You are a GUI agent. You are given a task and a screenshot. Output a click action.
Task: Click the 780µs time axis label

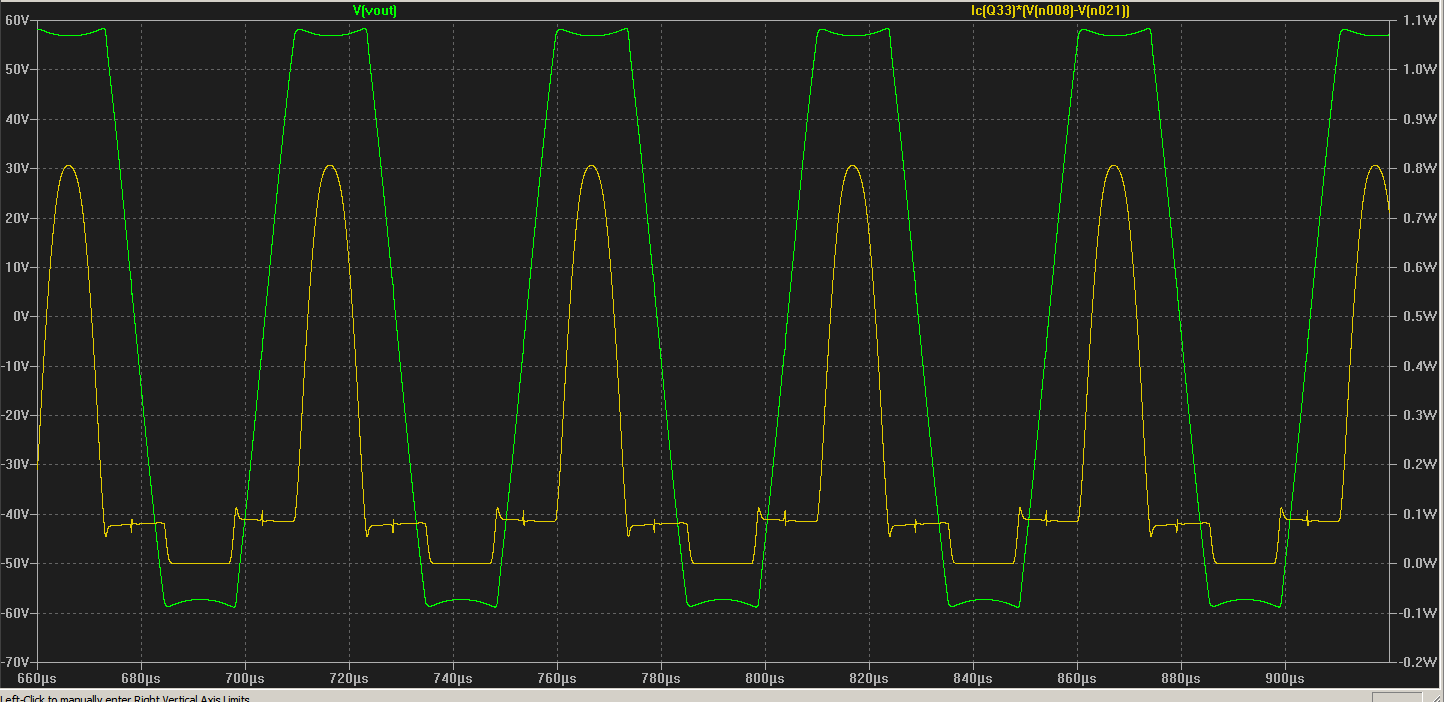pos(660,678)
